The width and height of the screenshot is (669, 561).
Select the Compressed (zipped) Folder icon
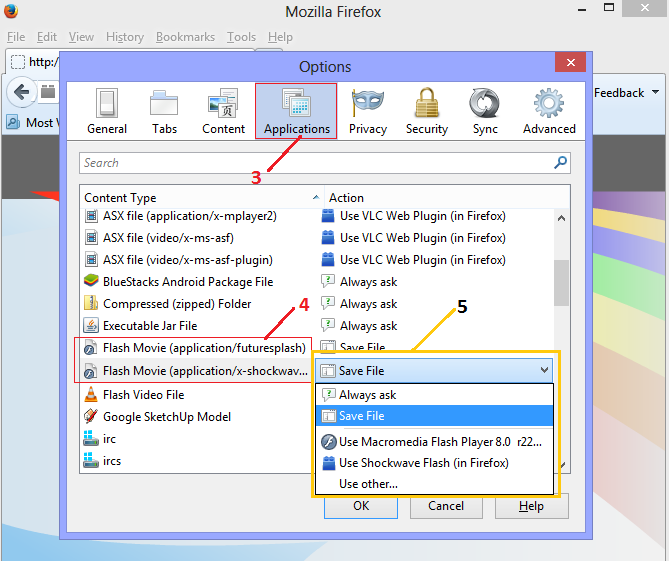tap(91, 303)
